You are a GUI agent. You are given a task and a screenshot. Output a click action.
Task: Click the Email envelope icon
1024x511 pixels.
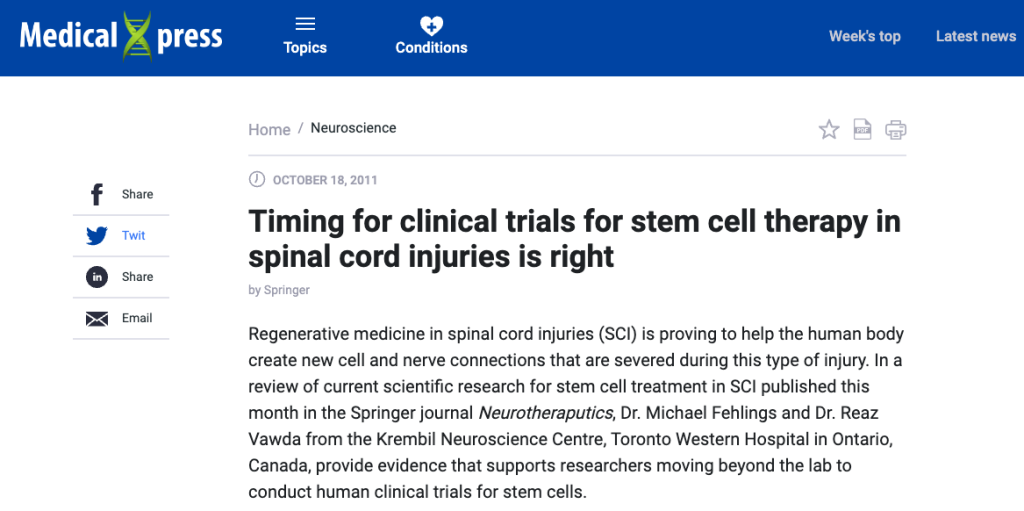(97, 319)
